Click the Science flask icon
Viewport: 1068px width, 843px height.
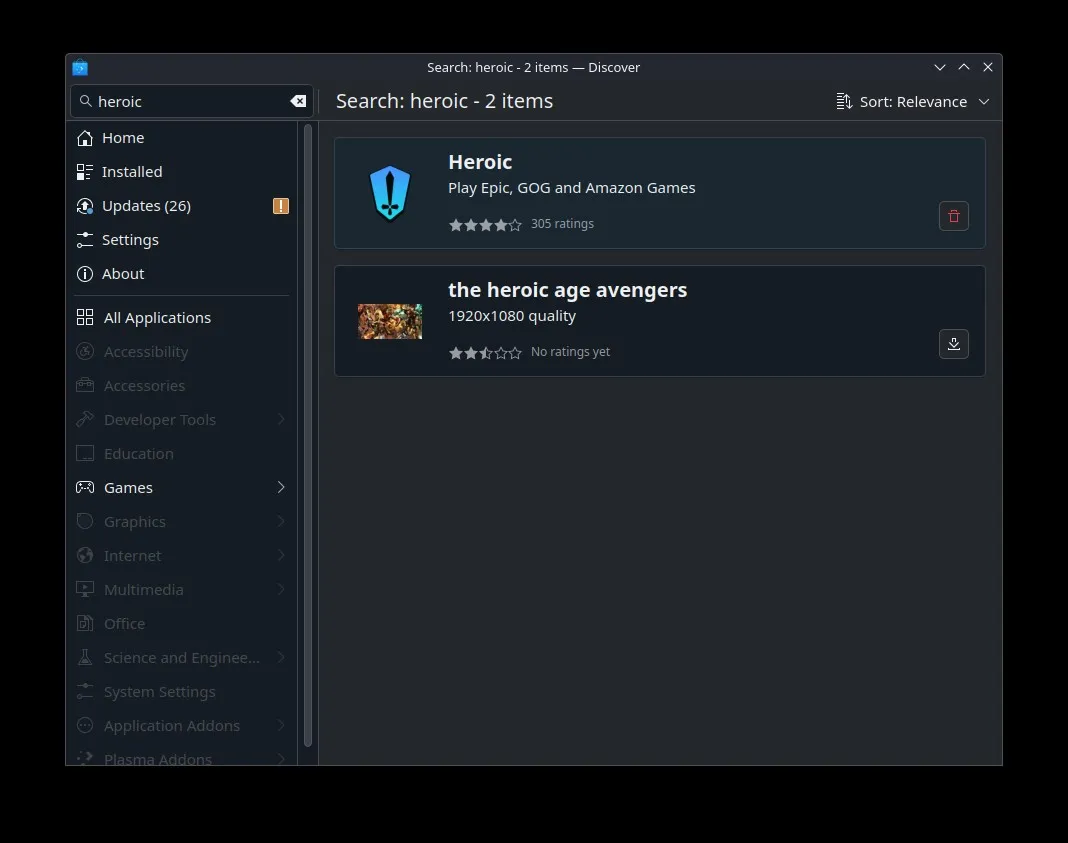pos(84,658)
